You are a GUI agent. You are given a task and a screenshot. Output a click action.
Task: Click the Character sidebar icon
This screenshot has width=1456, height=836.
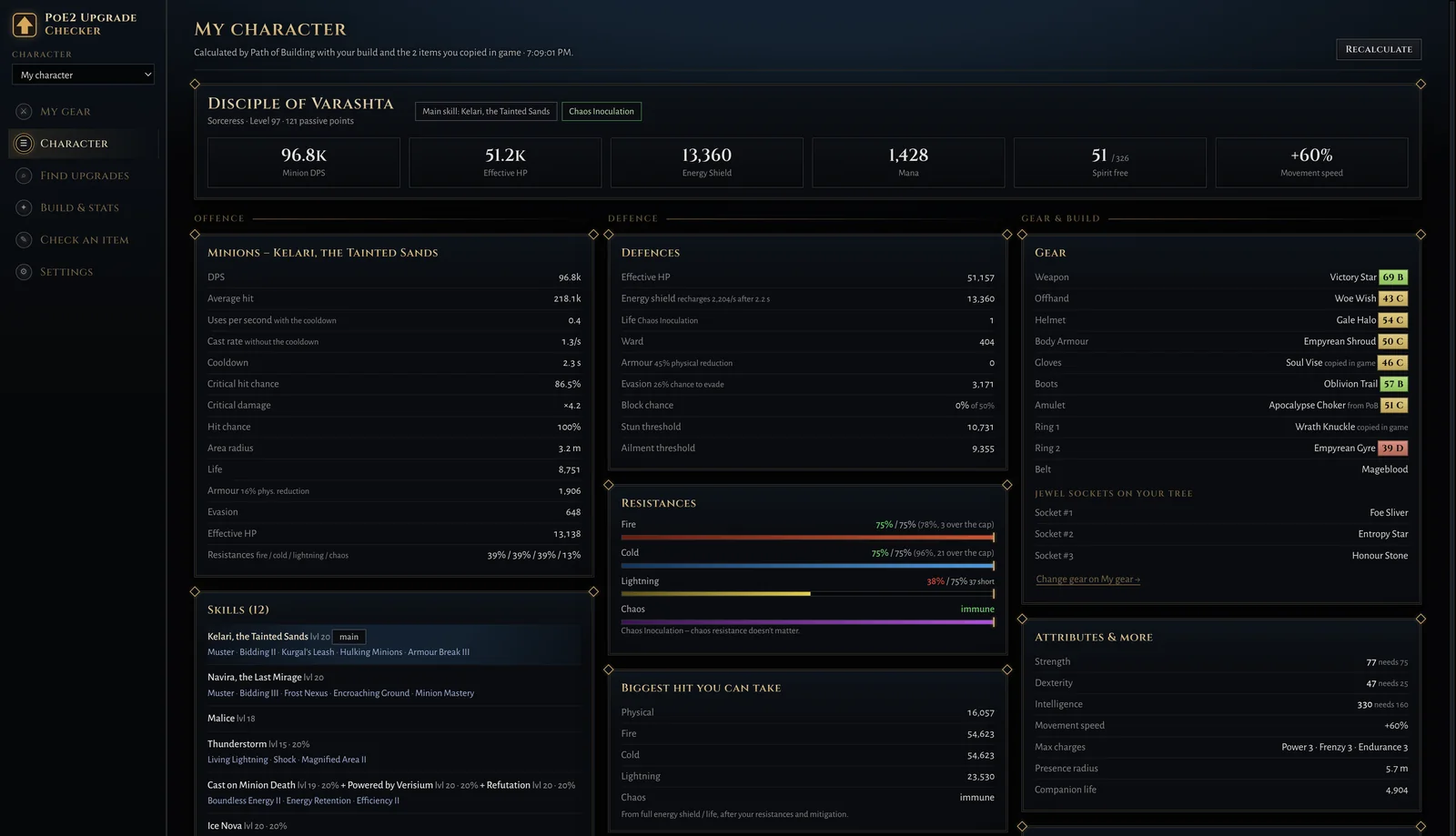pos(24,144)
